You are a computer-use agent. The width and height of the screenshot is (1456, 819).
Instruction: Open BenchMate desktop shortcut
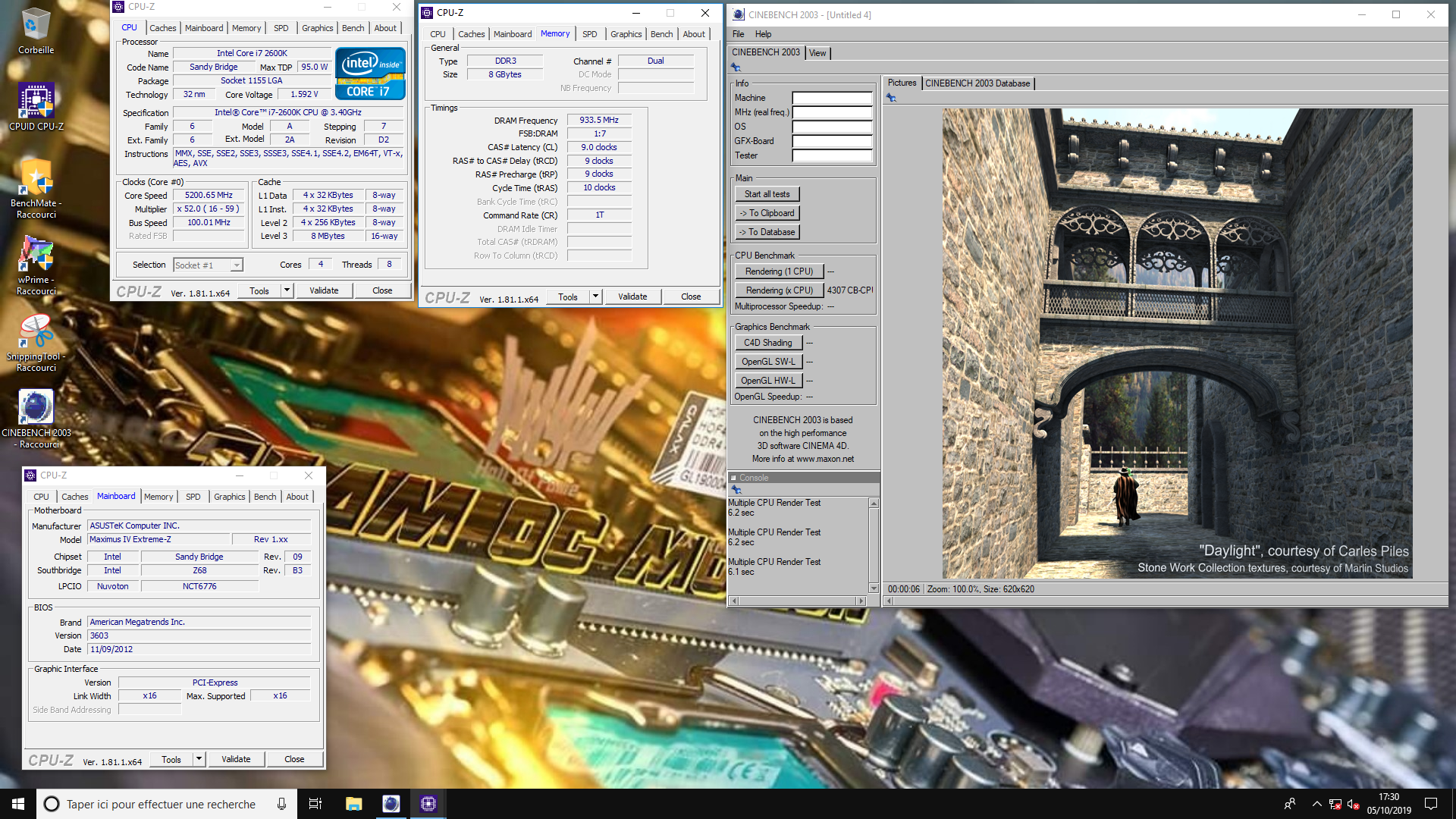click(x=36, y=190)
